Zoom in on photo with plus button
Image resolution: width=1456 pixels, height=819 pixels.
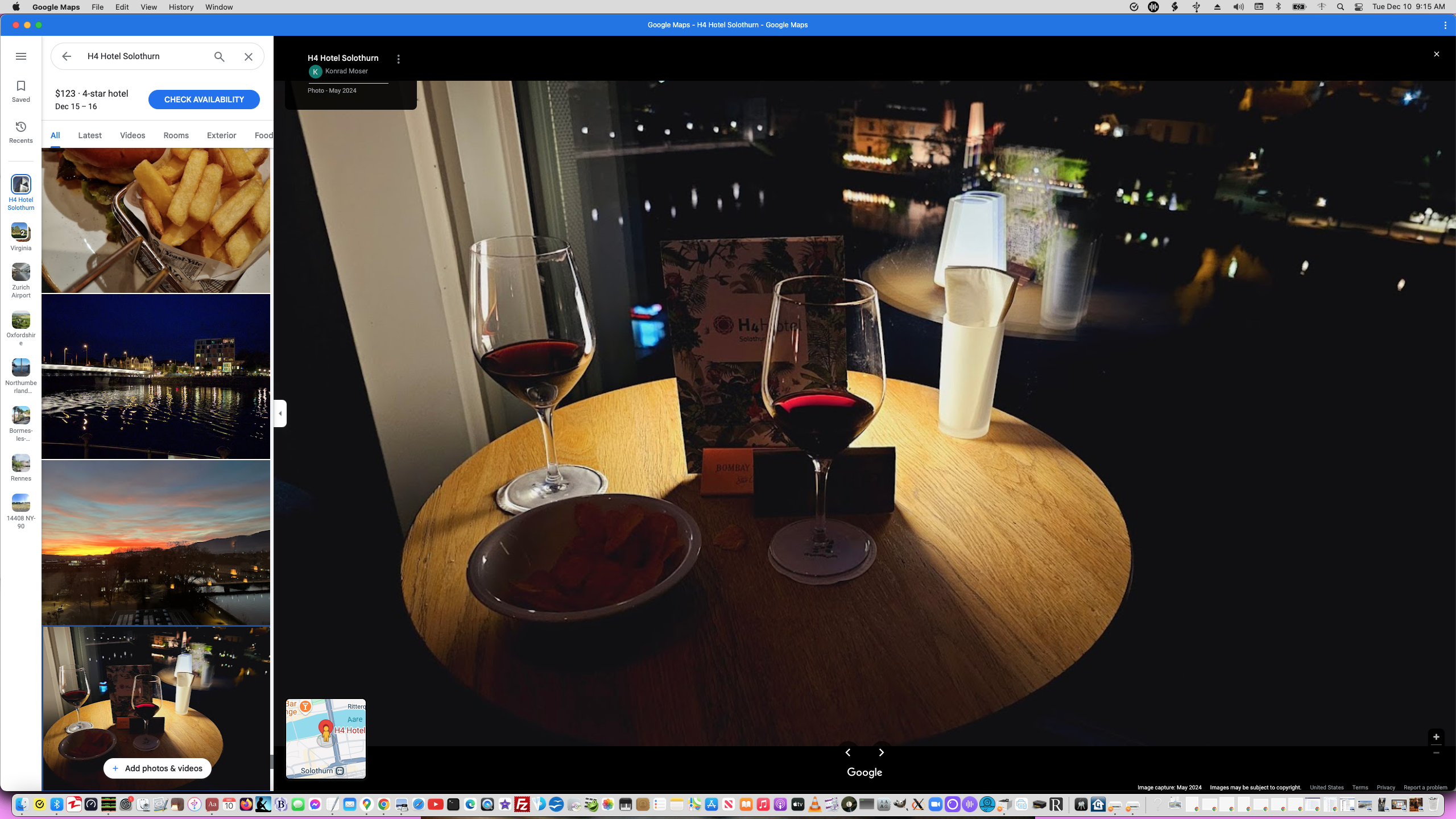[1436, 737]
